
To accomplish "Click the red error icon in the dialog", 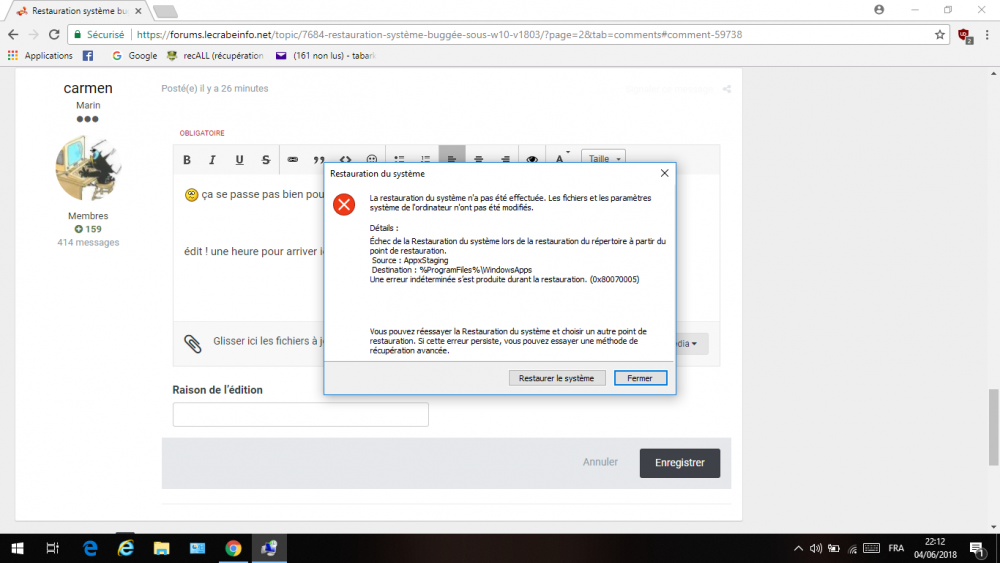I will coord(344,205).
